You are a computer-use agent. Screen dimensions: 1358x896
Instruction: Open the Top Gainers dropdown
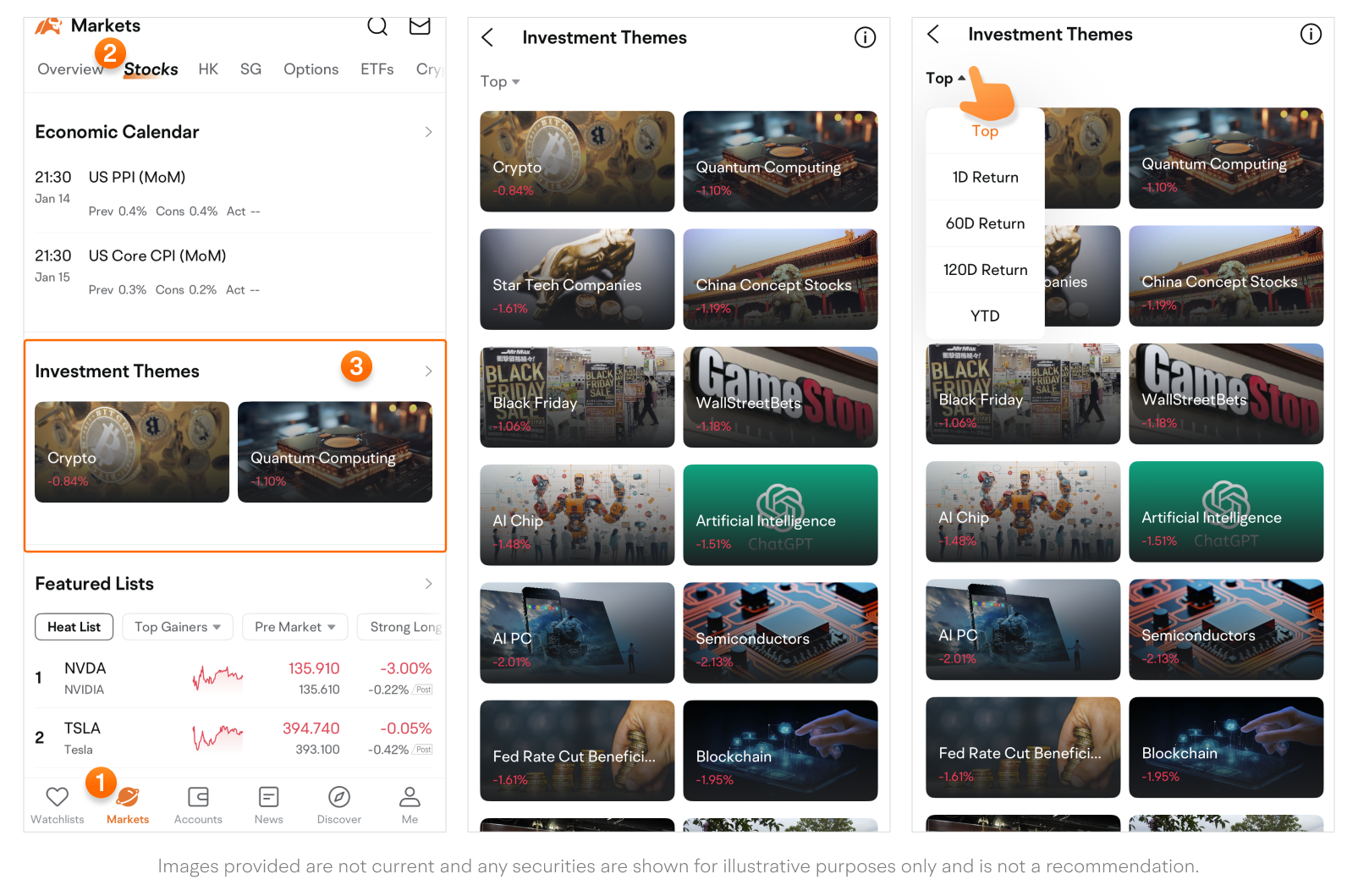178,627
